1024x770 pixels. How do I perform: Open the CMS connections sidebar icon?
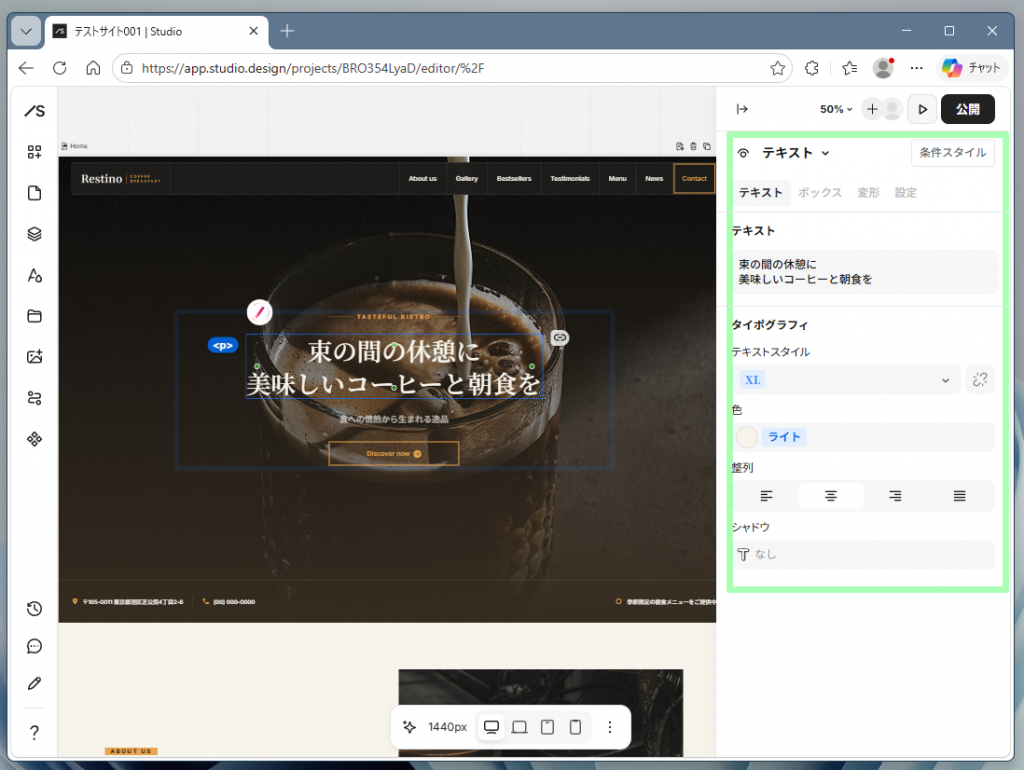pyautogui.click(x=35, y=398)
